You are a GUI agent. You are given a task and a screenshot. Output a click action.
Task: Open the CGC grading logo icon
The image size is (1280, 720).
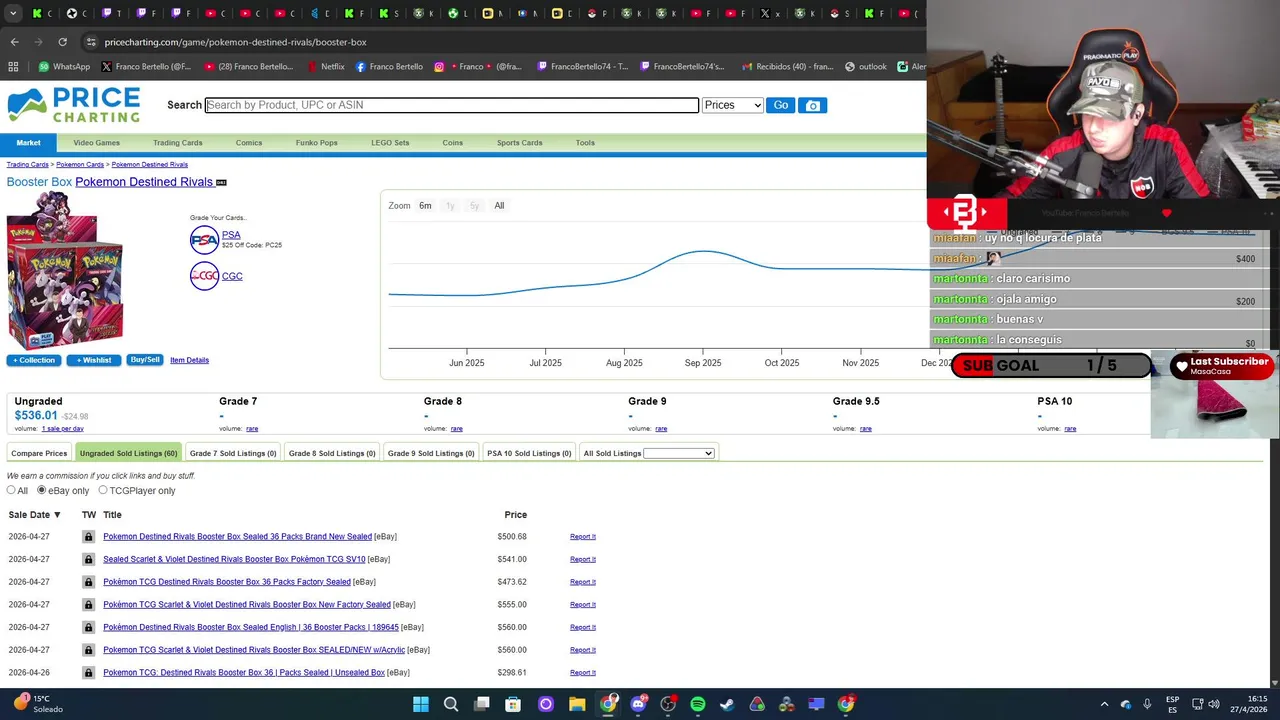coord(204,276)
